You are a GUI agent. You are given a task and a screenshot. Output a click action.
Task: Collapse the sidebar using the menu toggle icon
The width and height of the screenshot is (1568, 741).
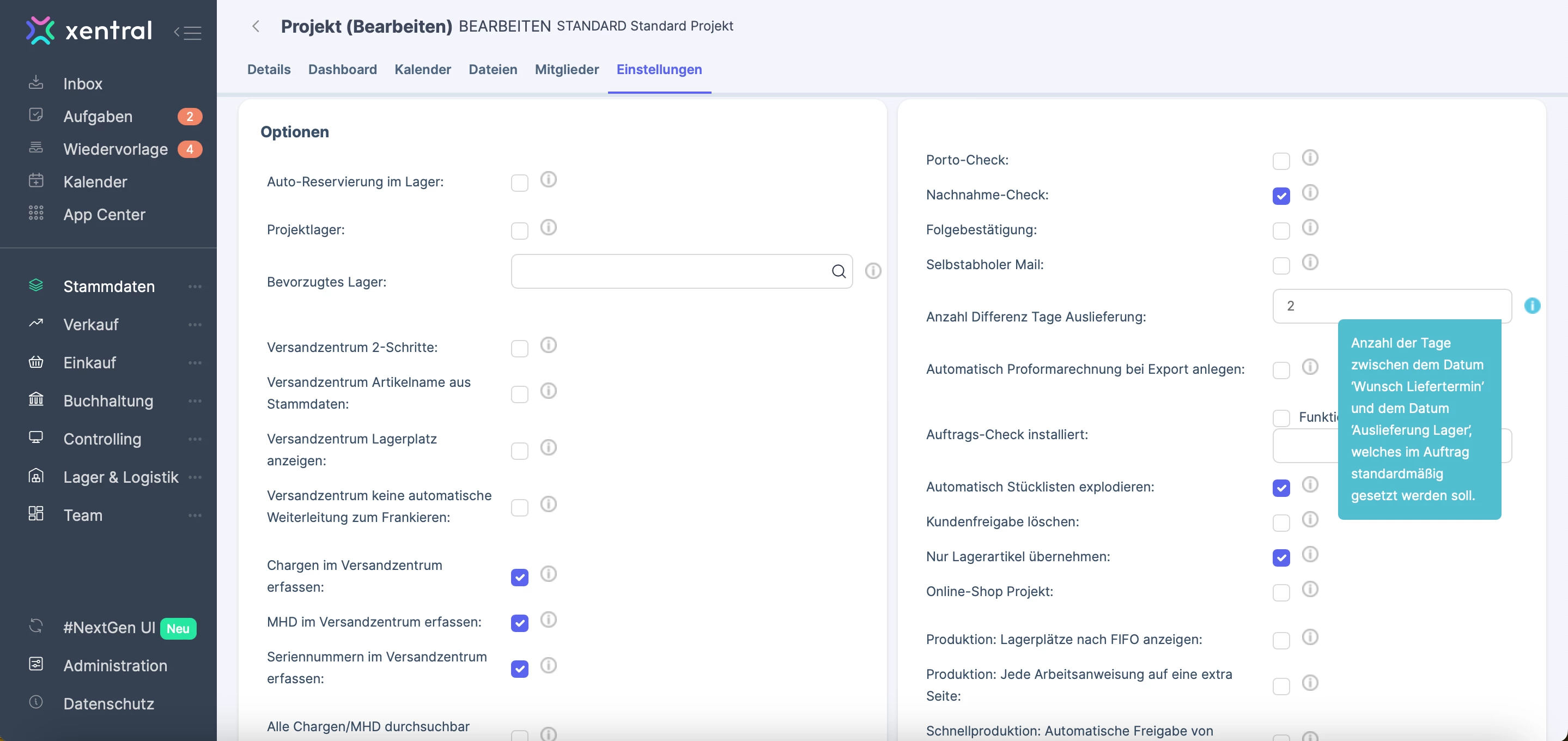tap(187, 32)
